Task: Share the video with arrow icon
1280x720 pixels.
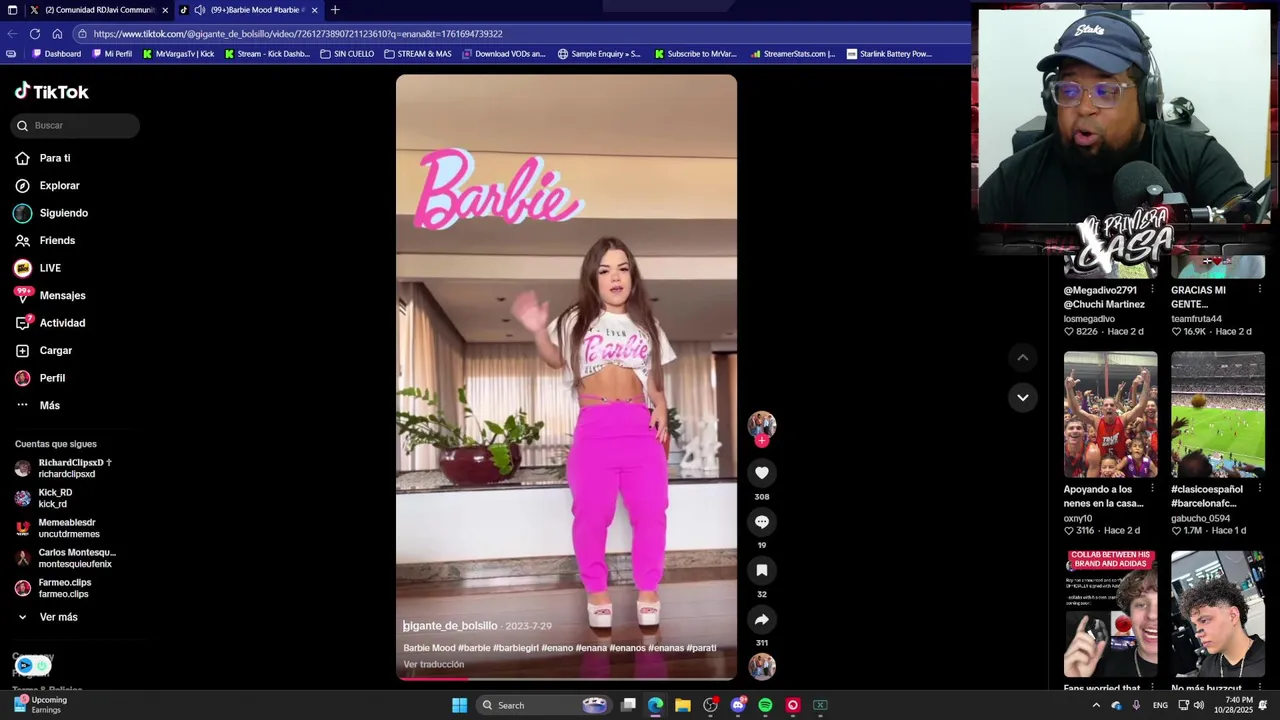Action: 762,619
